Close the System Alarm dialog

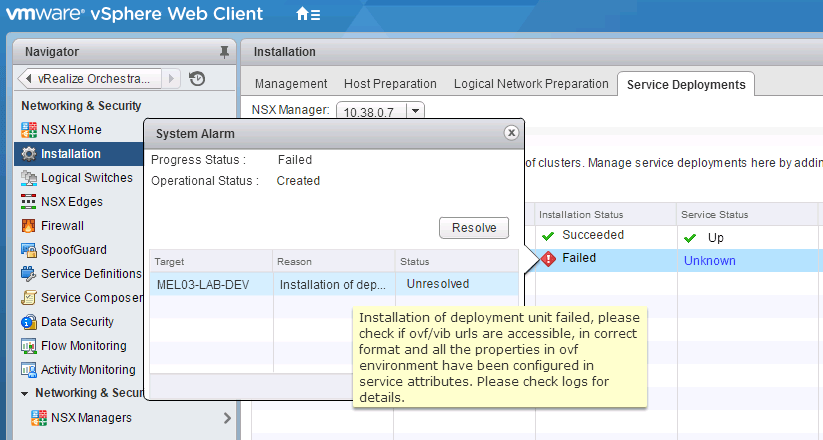tap(511, 133)
